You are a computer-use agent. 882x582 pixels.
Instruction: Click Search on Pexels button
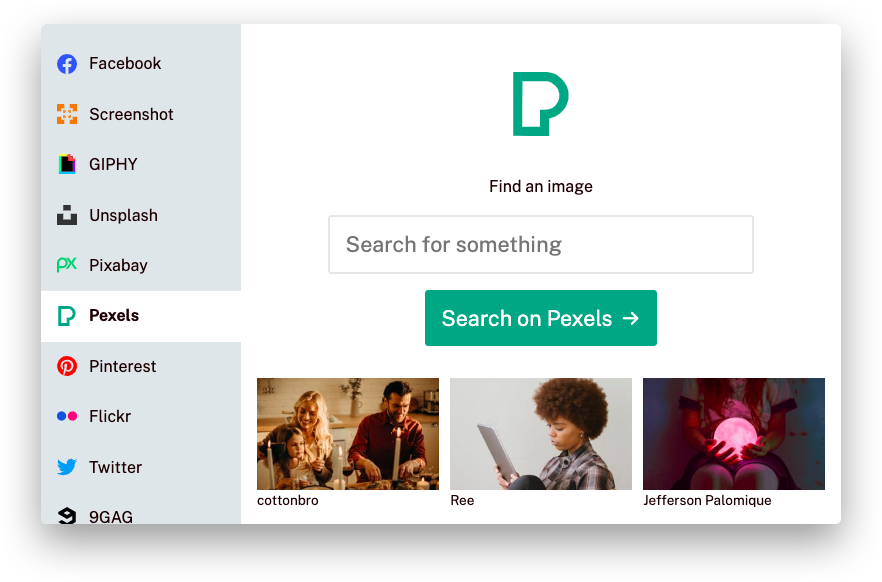541,318
